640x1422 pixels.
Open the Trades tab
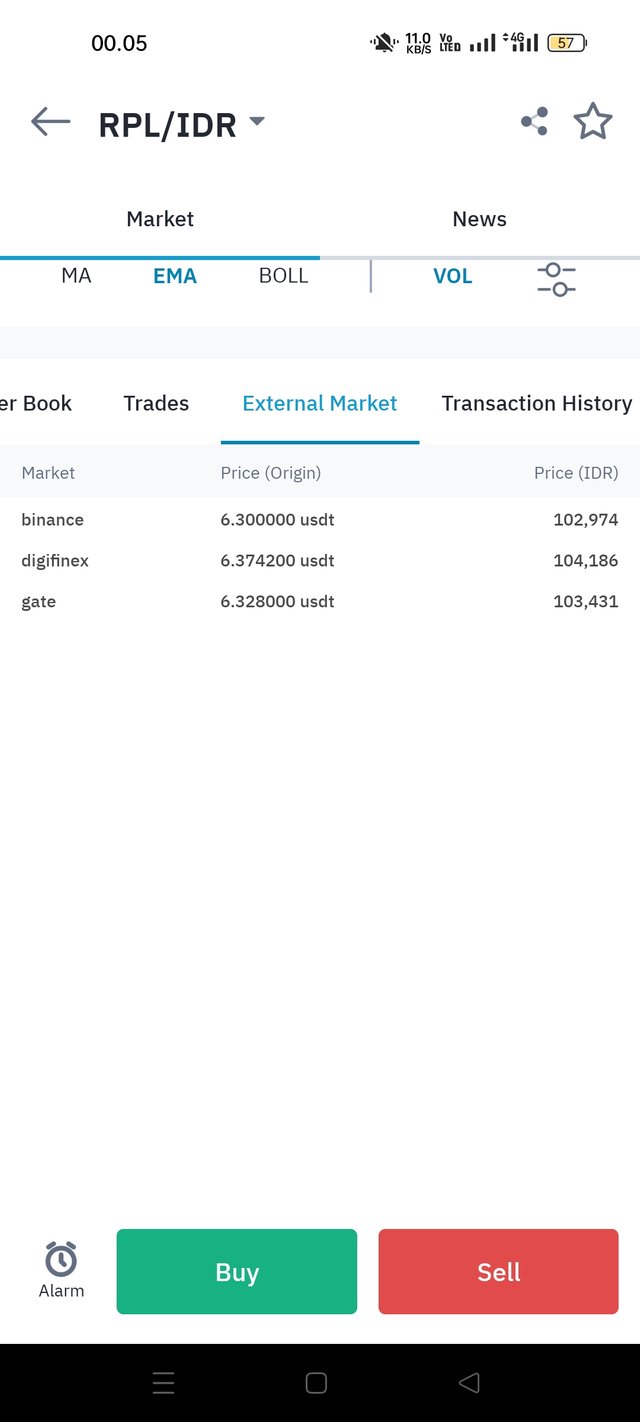(156, 403)
